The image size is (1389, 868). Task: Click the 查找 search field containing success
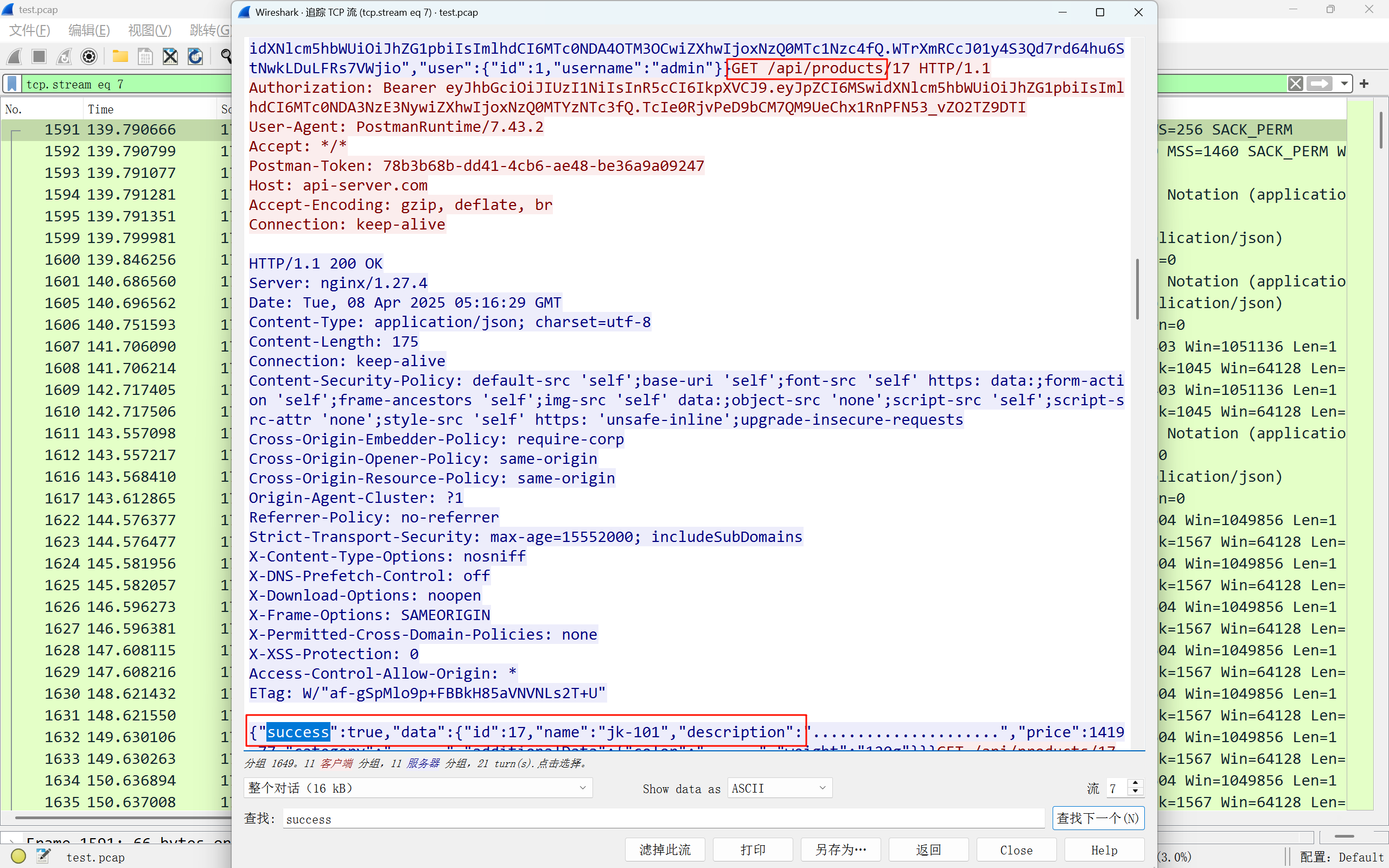point(664,819)
